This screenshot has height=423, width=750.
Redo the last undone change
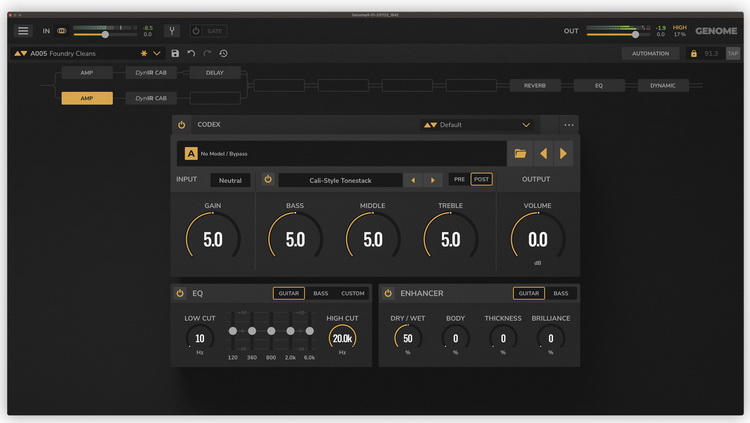coord(207,54)
